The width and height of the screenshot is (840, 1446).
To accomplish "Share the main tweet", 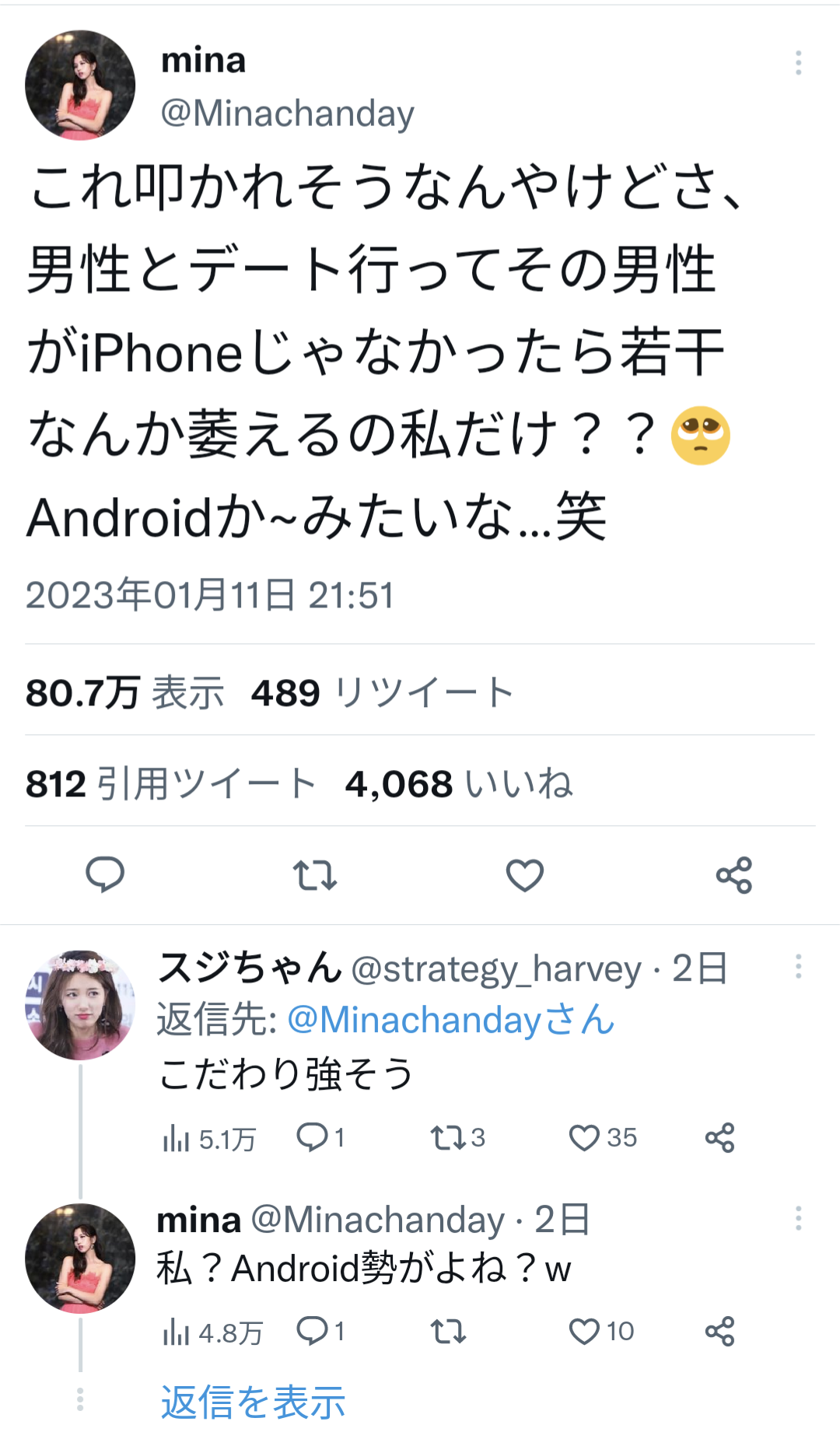I will coord(734,875).
